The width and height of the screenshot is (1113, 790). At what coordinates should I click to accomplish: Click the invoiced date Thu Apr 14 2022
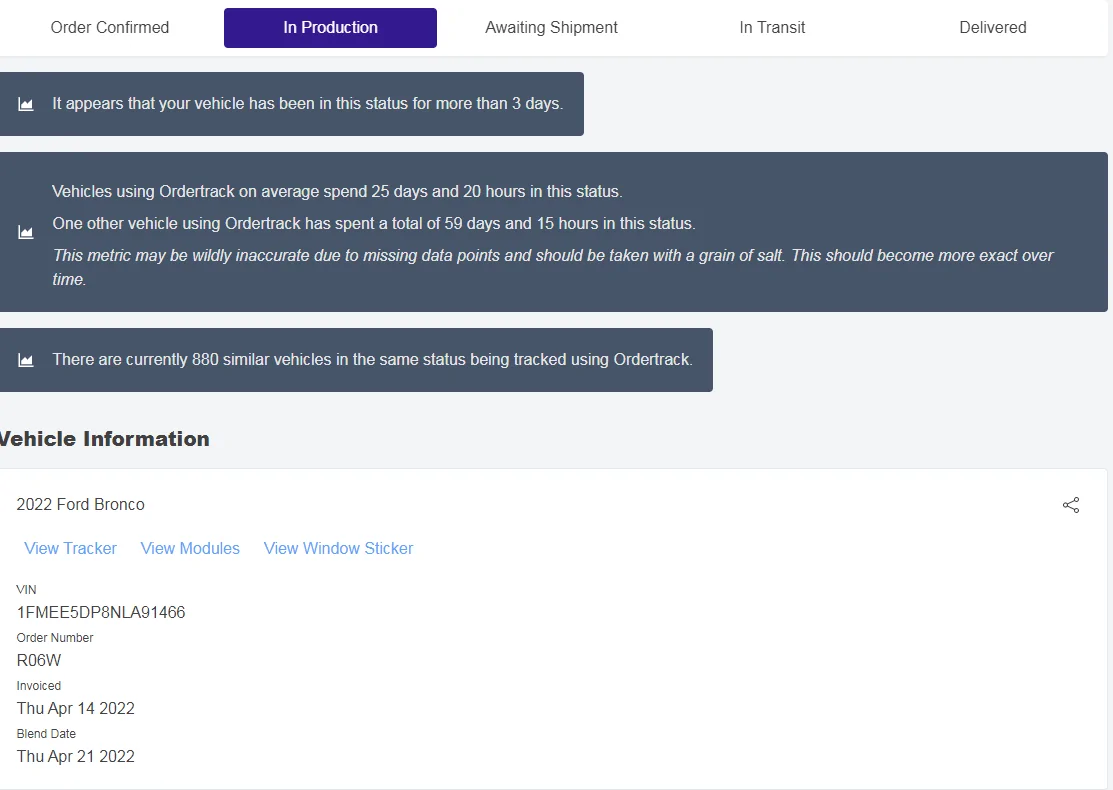(x=76, y=708)
